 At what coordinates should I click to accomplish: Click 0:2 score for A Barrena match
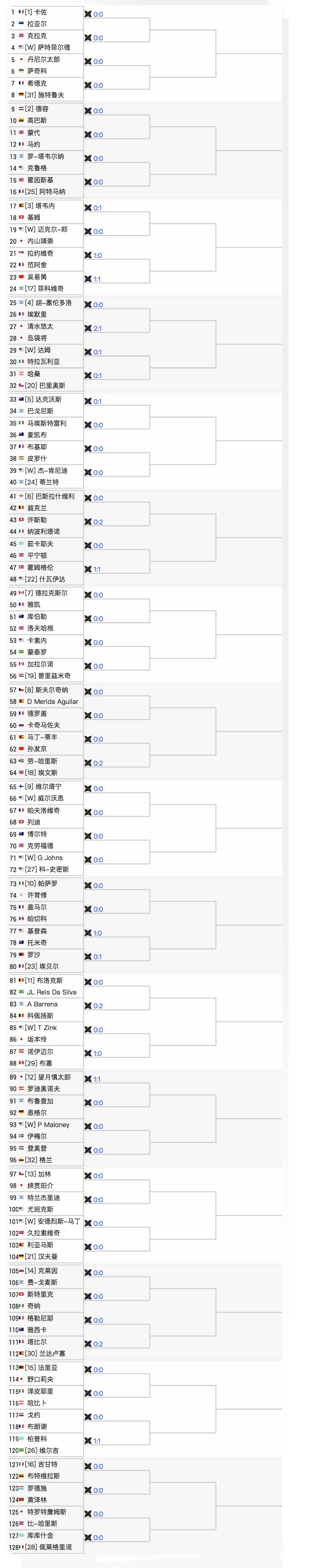tap(98, 1006)
